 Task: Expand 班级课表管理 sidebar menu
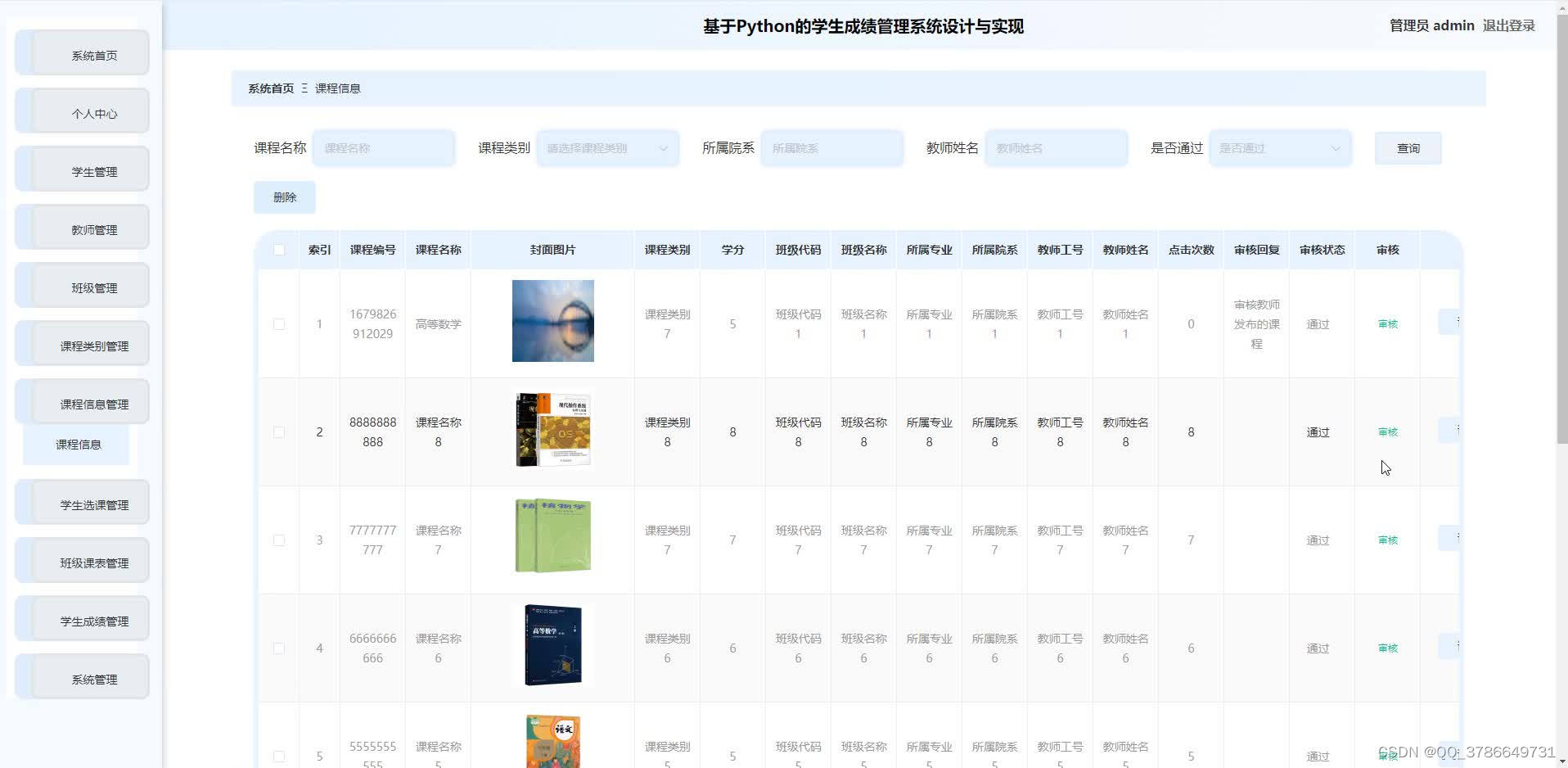(82, 562)
